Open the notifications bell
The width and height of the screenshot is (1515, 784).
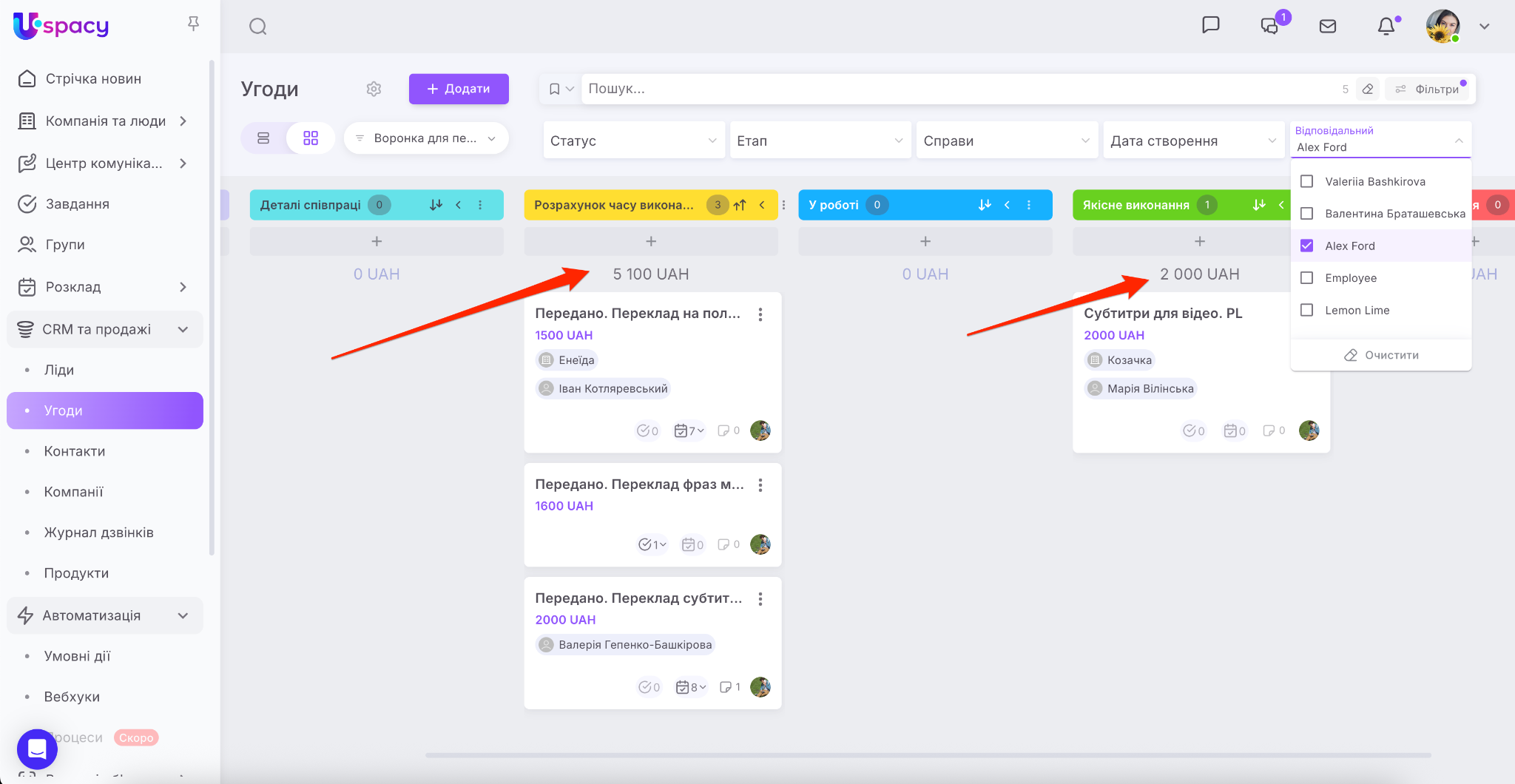tap(1386, 27)
